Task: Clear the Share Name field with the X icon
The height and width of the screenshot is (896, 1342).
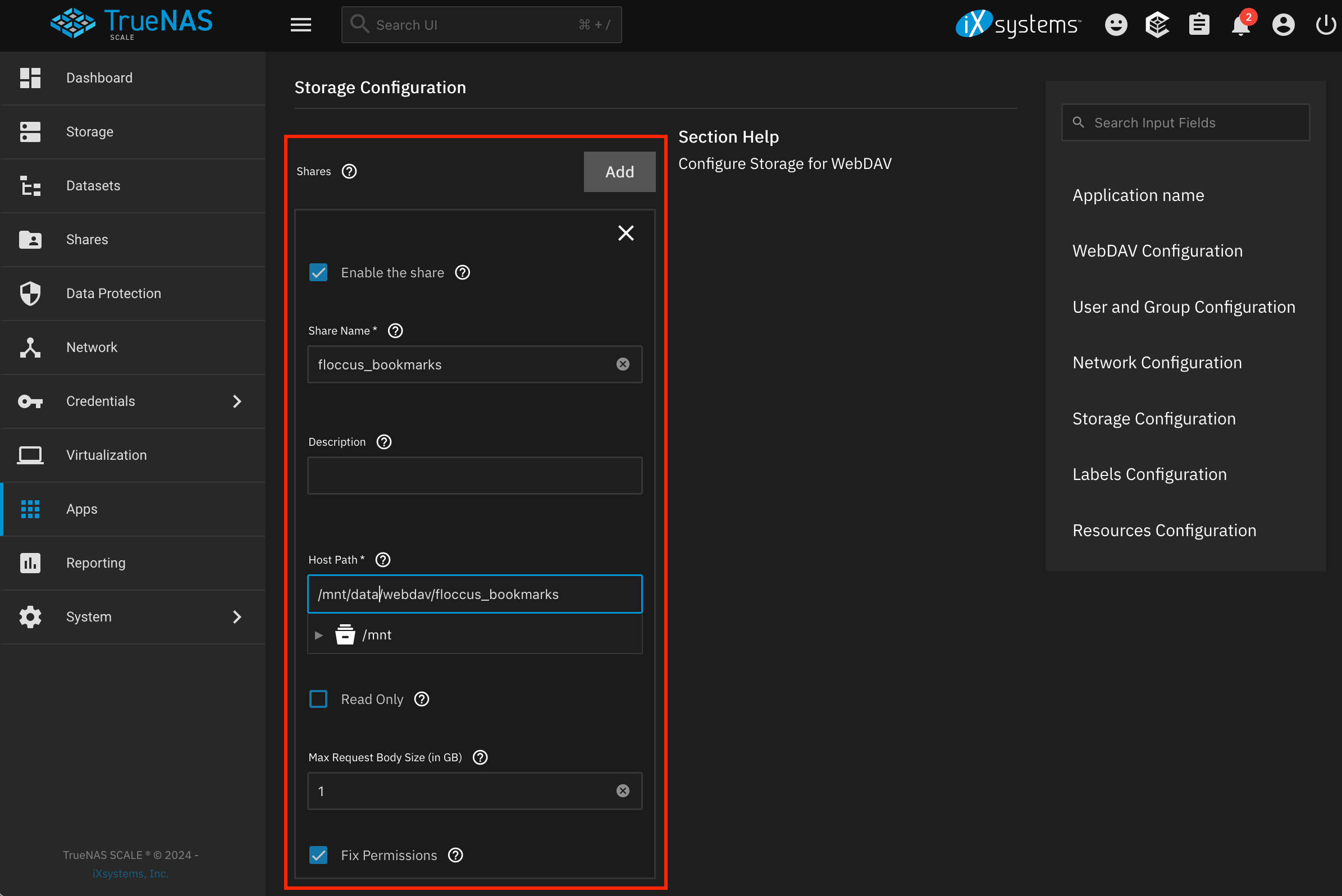Action: (622, 364)
